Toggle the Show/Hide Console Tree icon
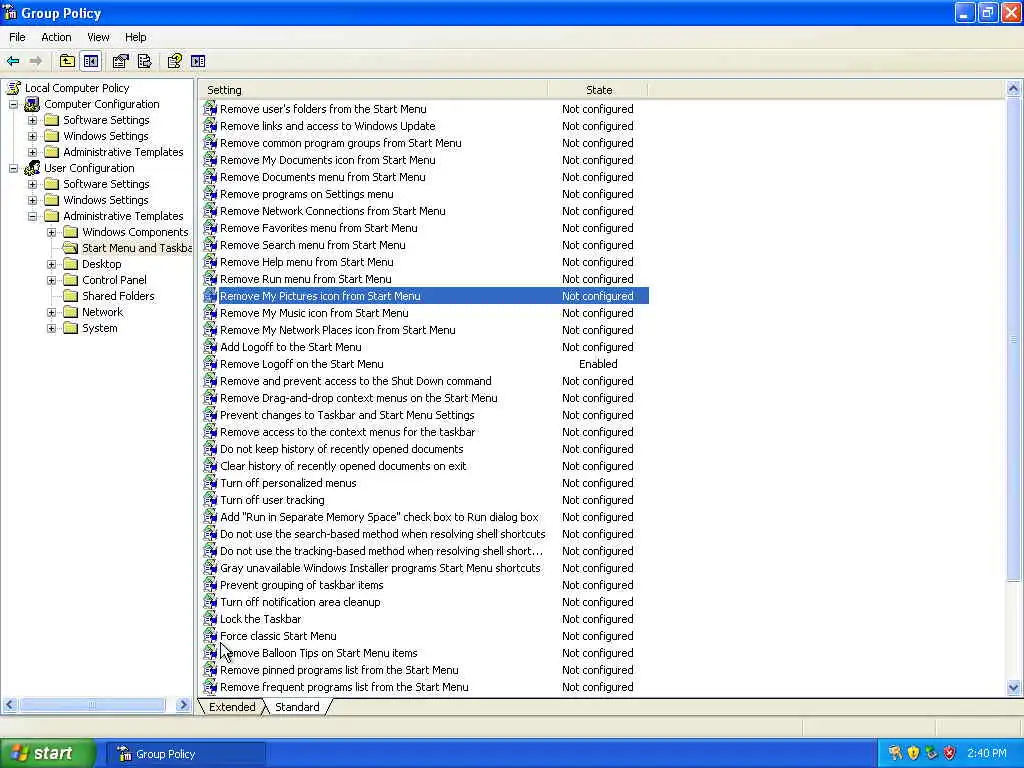 [91, 61]
